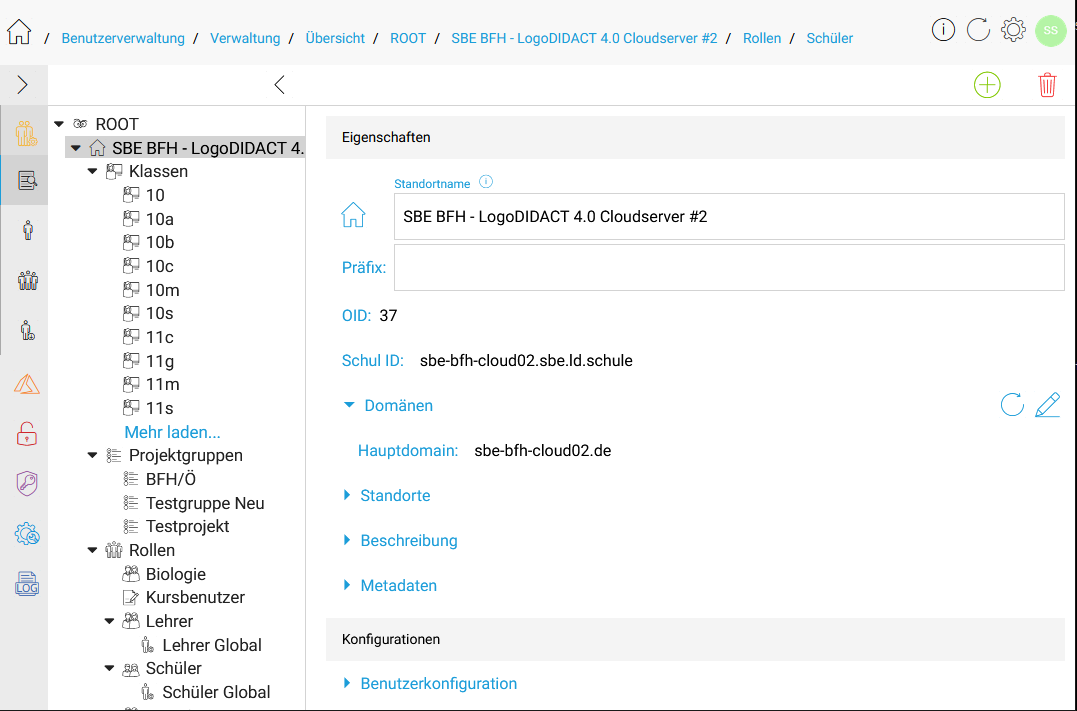Select class 10b in tree

160,242
